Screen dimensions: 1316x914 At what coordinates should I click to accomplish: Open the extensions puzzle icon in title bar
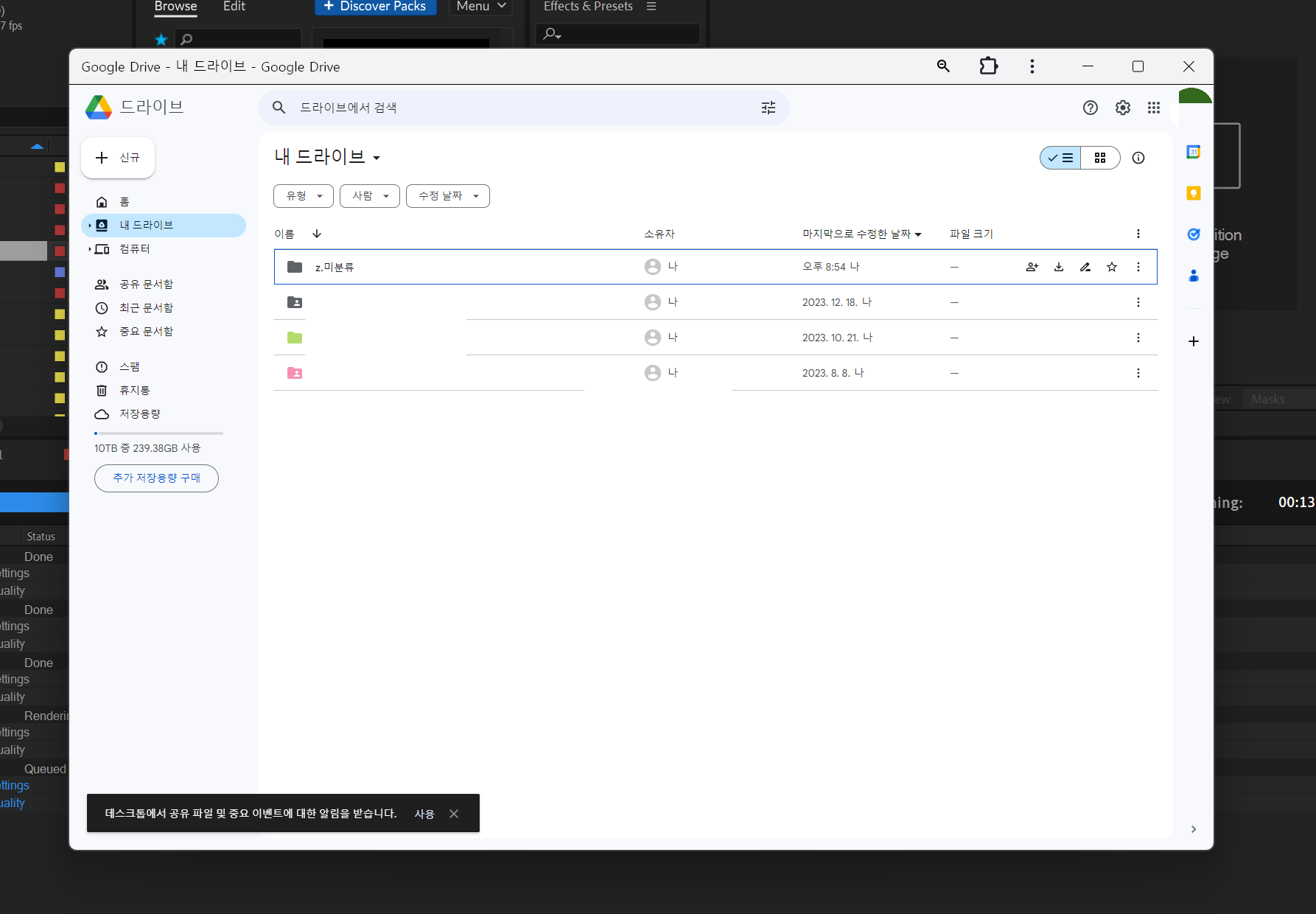(x=988, y=66)
